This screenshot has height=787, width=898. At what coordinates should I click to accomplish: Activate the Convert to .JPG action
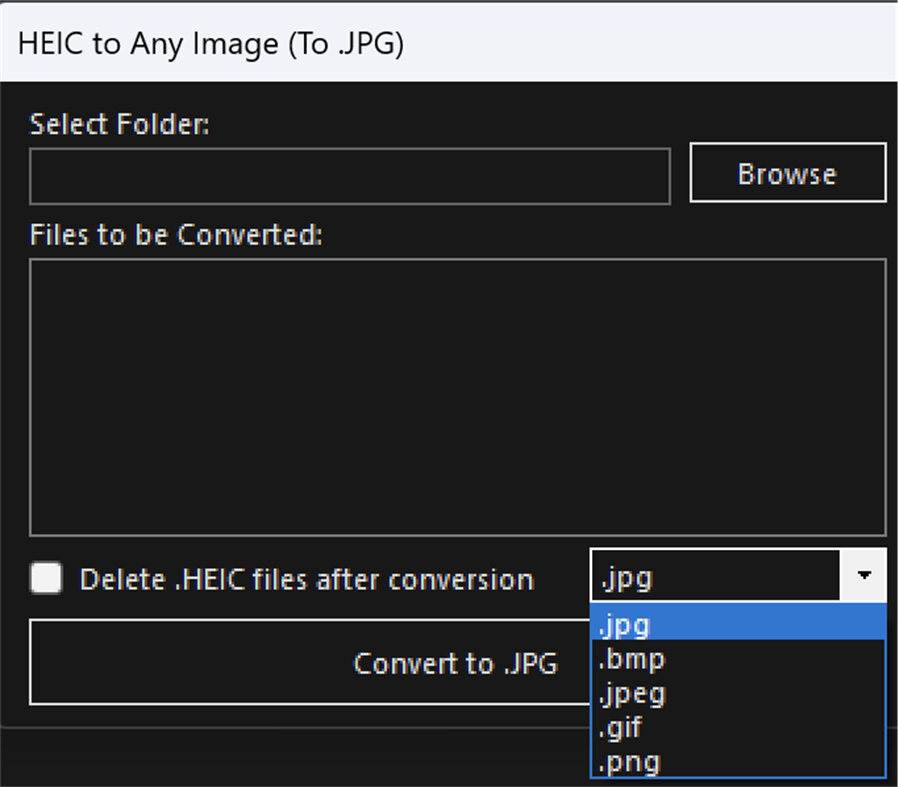pyautogui.click(x=456, y=663)
